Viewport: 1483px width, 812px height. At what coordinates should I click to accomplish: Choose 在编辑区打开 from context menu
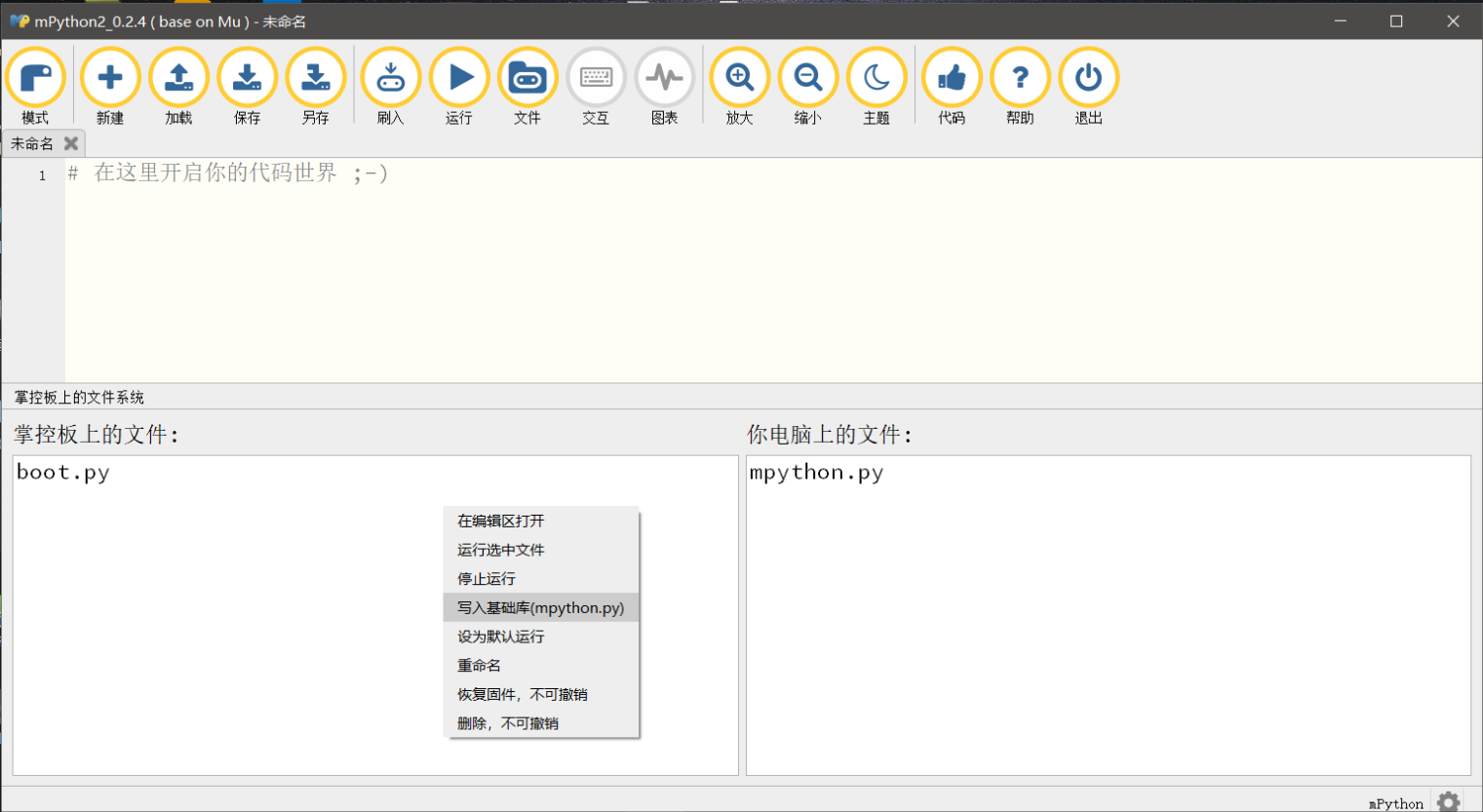pyautogui.click(x=541, y=521)
